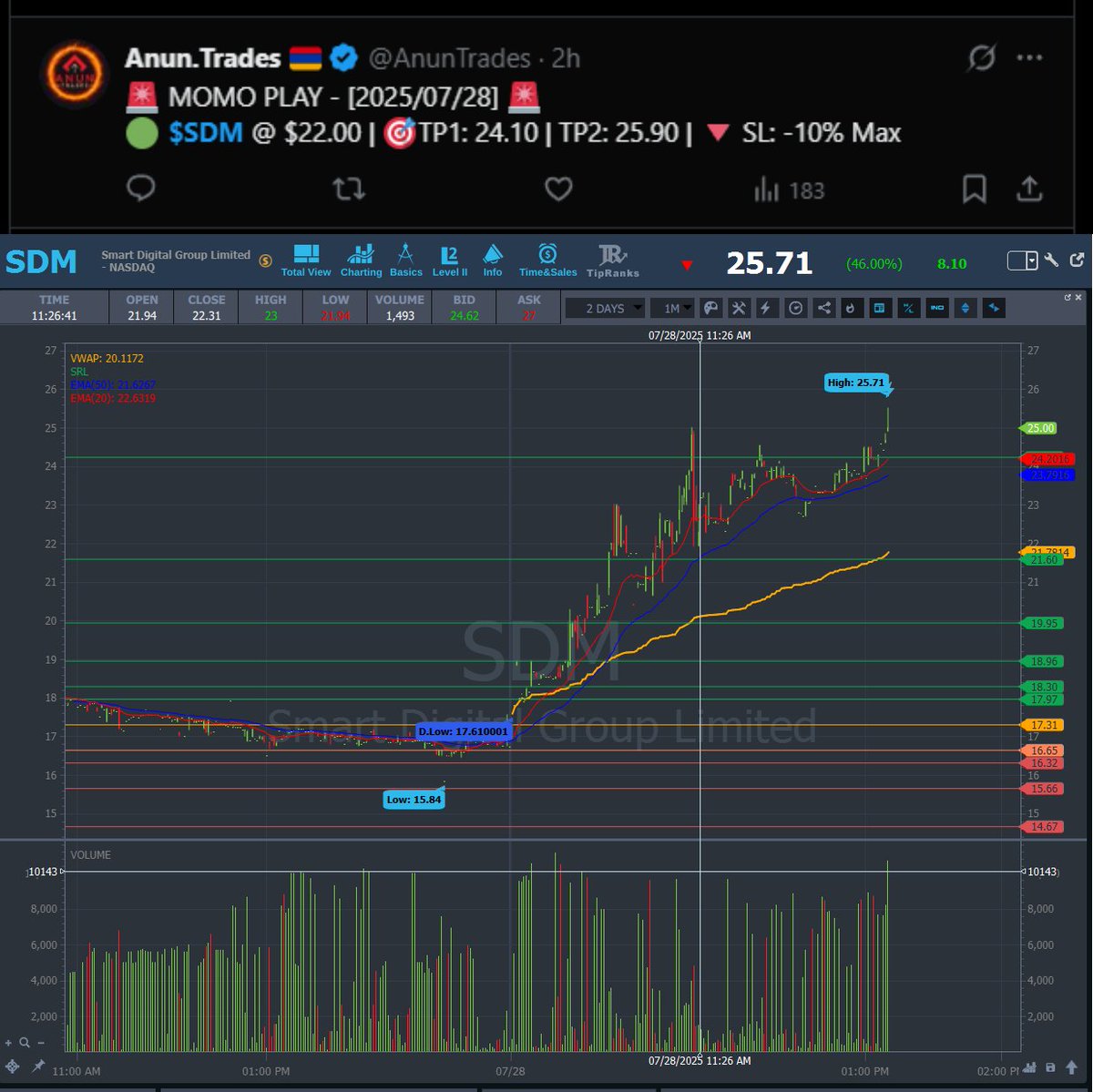Click the magnifier zoom icon
This screenshot has height=1092, width=1093.
click(x=25, y=1043)
